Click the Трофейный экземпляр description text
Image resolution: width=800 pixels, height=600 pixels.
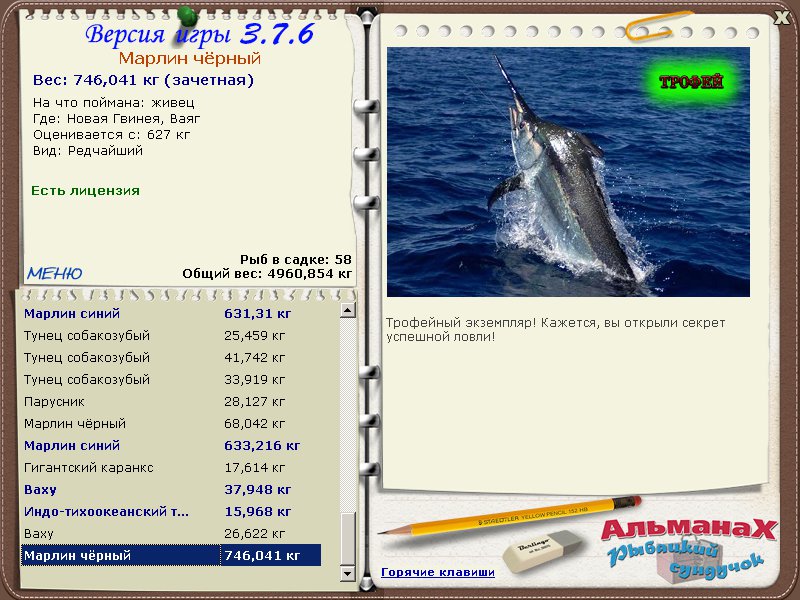pos(556,330)
